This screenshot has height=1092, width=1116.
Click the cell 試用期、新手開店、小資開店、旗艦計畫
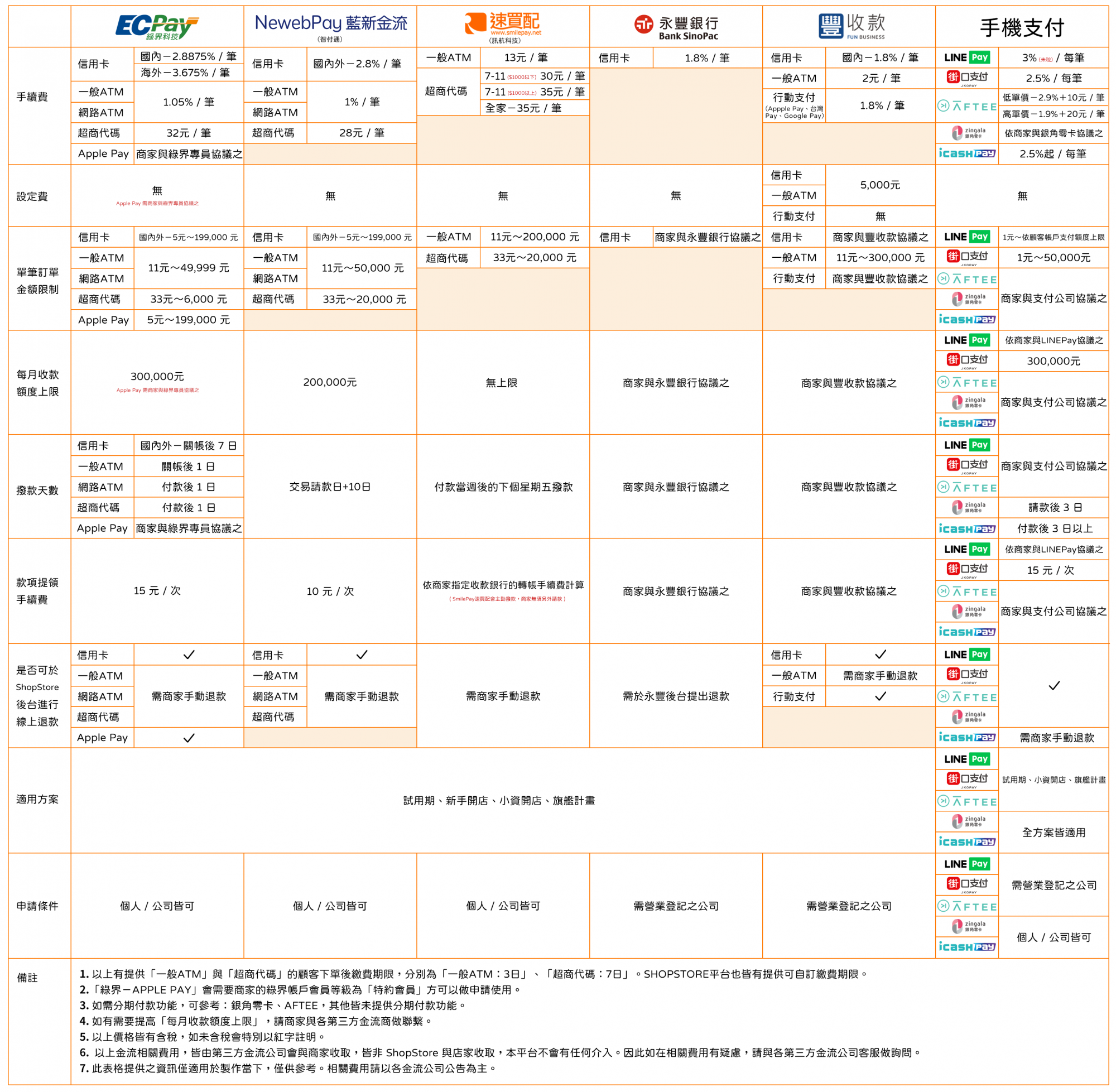point(499,800)
